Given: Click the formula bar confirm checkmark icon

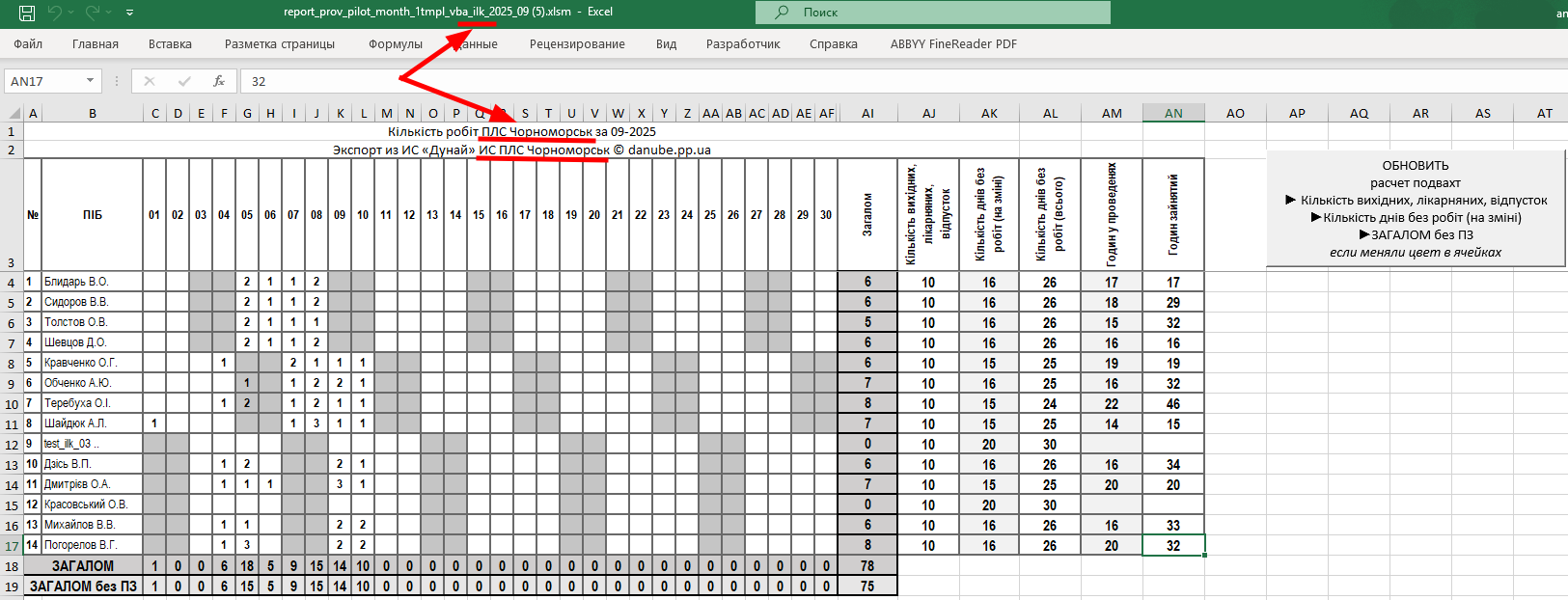Looking at the screenshot, I should coord(184,81).
